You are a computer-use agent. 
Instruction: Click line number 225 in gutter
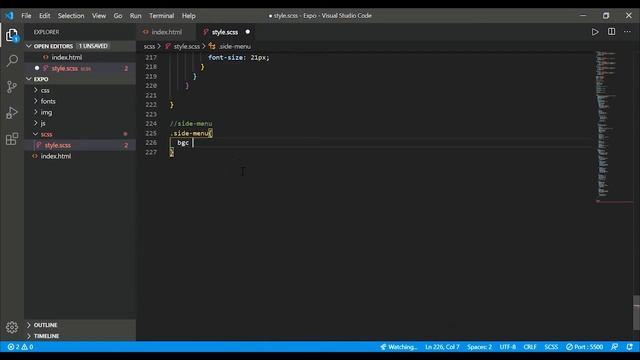click(151, 133)
